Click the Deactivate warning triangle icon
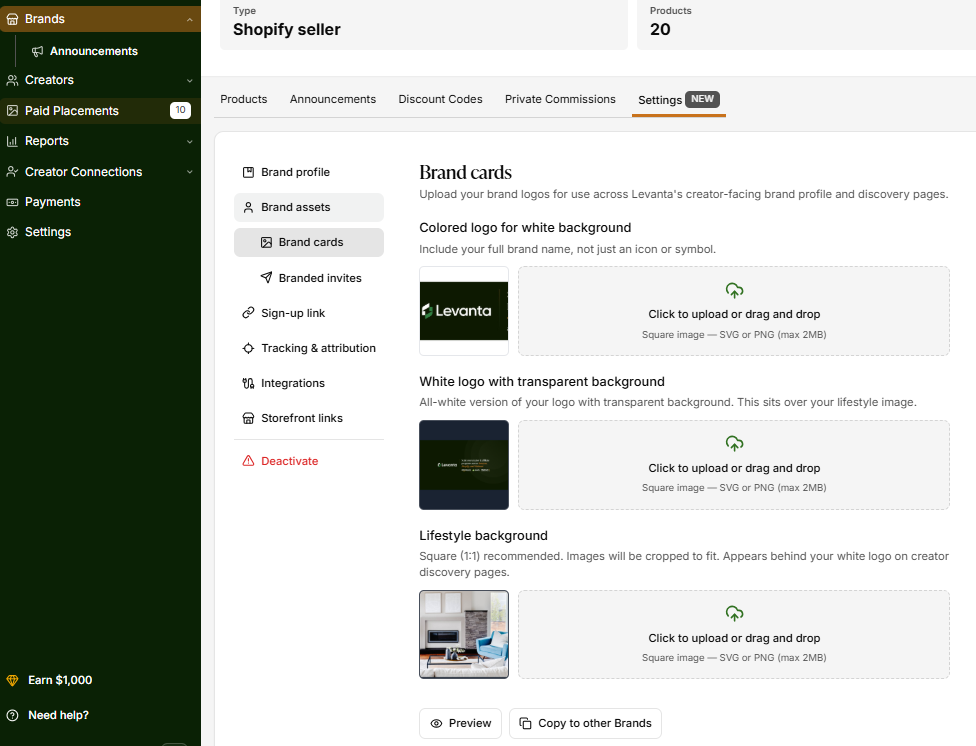The width and height of the screenshot is (976, 746). tap(248, 461)
